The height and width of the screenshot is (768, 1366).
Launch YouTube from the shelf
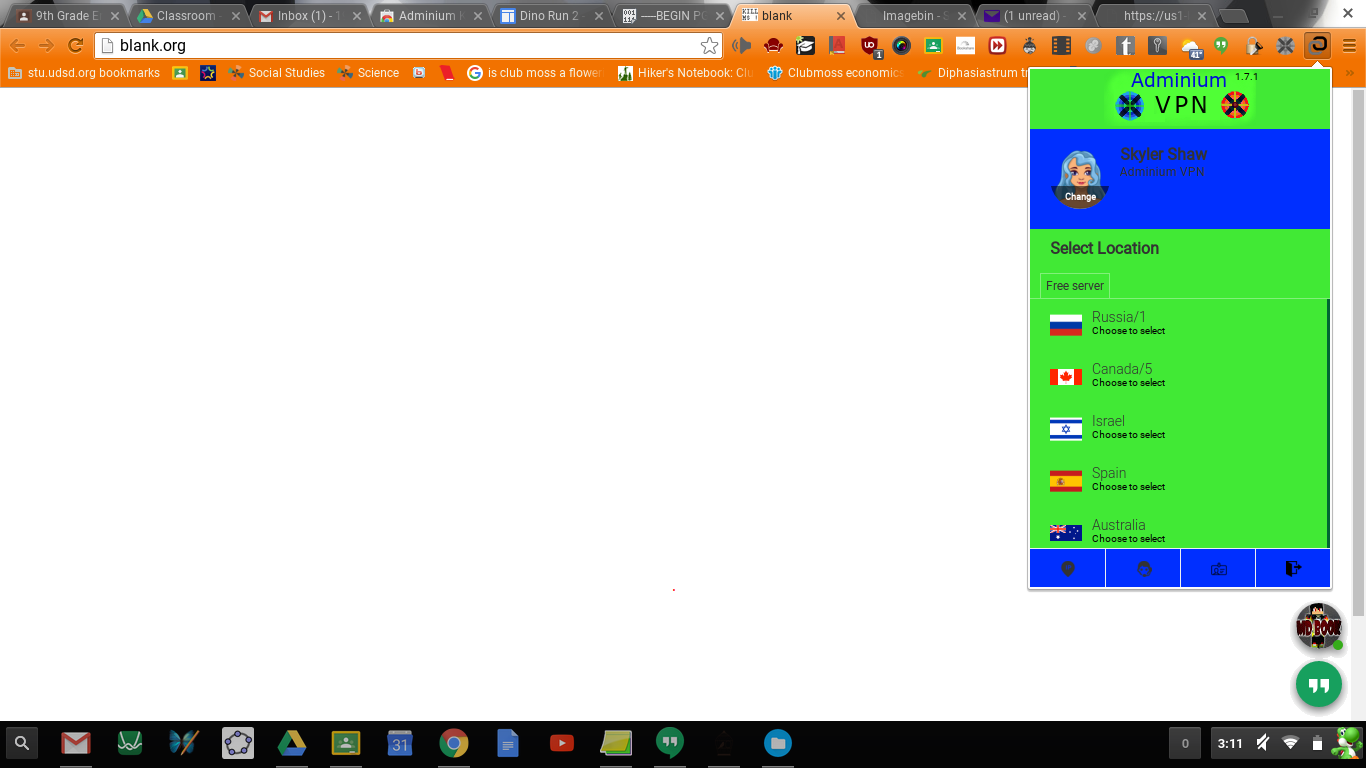tap(562, 743)
